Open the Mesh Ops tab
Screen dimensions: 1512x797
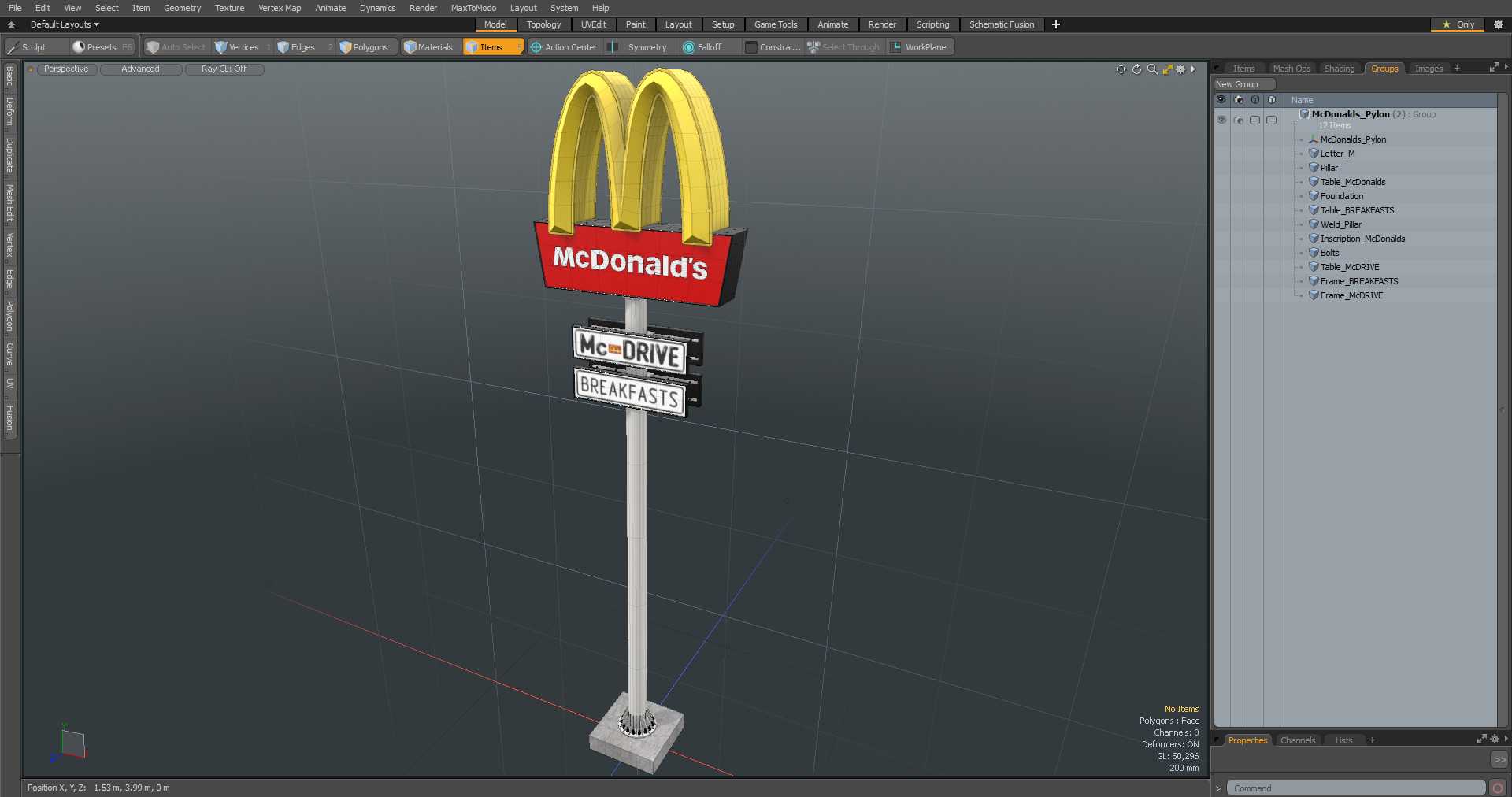[x=1291, y=69]
